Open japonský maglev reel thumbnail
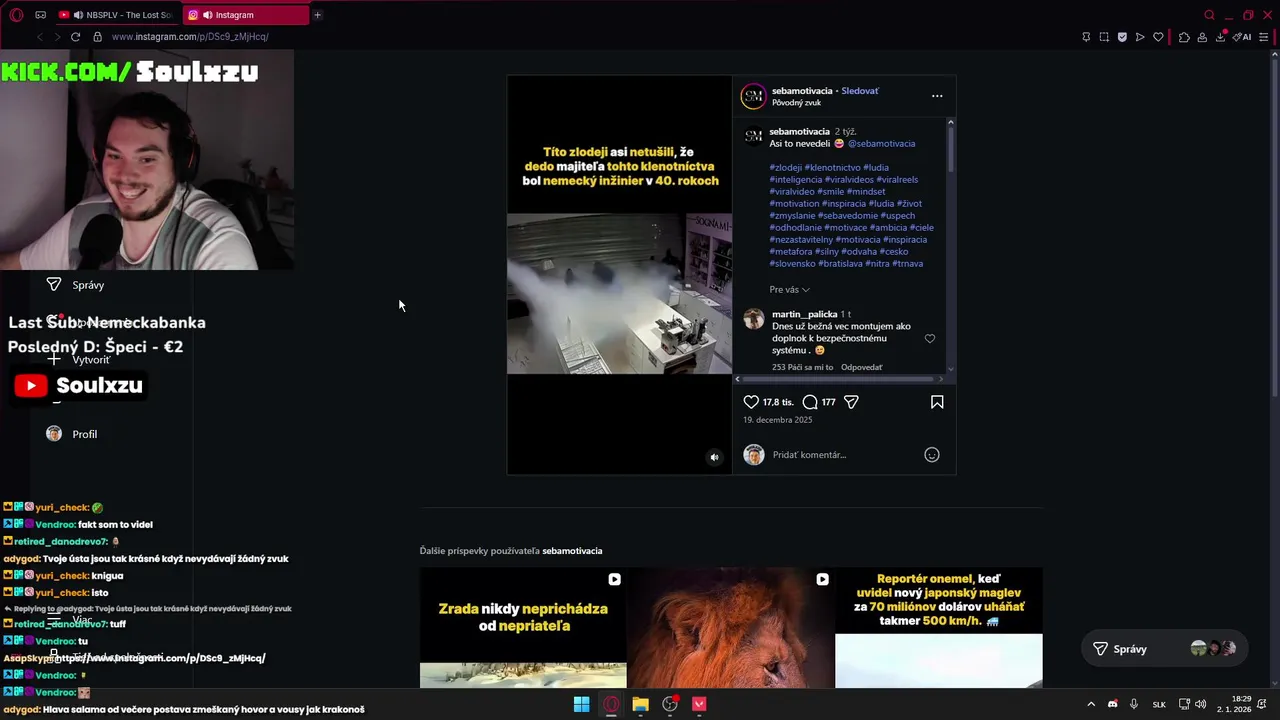This screenshot has width=1280, height=720. 939,627
